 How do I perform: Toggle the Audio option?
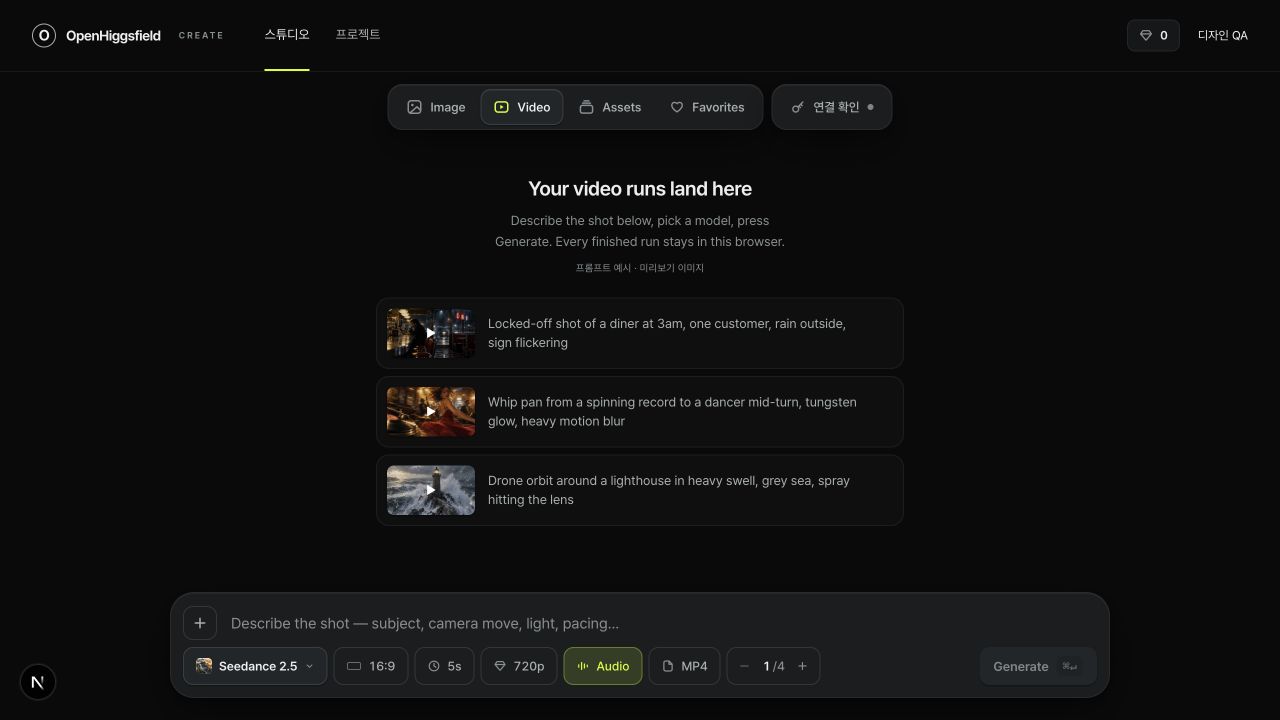pos(603,666)
